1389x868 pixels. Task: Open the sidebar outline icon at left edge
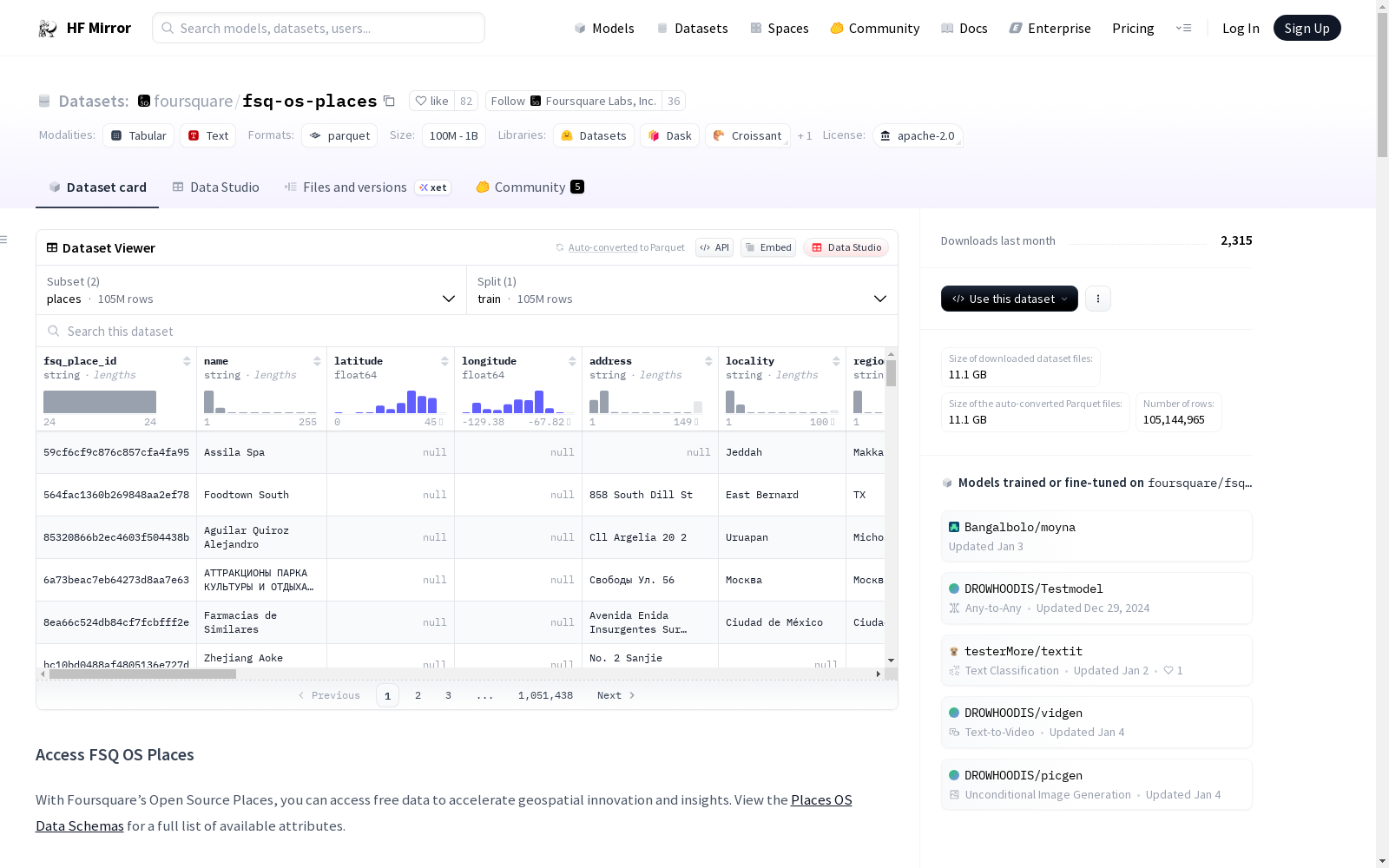click(3, 240)
